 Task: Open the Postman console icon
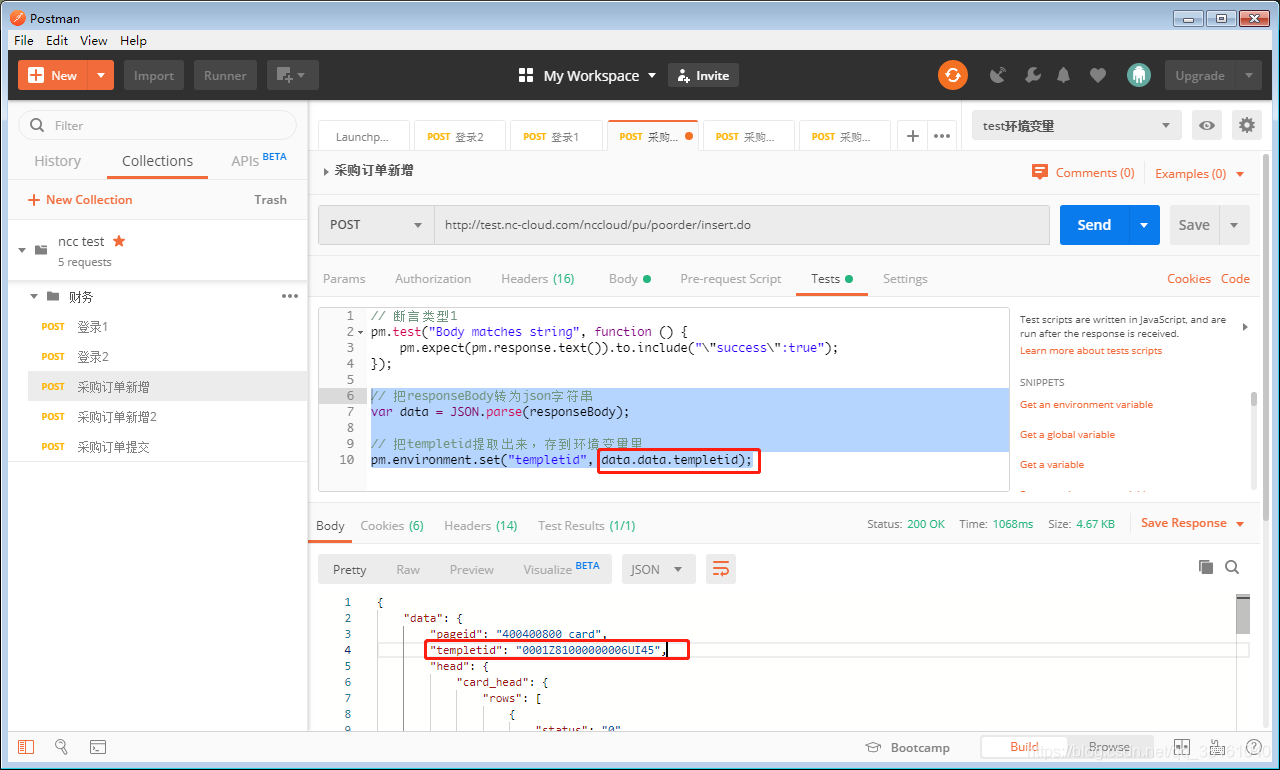click(98, 747)
